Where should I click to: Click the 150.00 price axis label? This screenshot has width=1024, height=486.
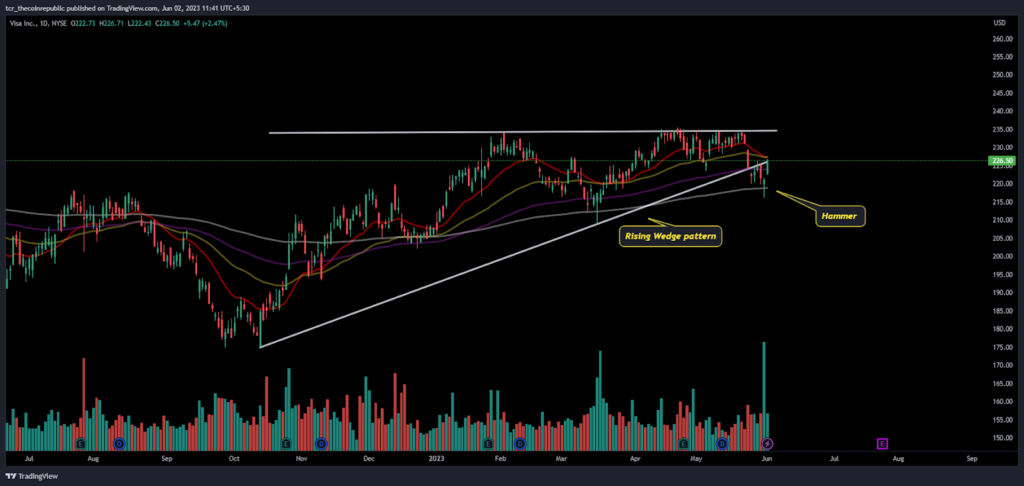(1002, 438)
